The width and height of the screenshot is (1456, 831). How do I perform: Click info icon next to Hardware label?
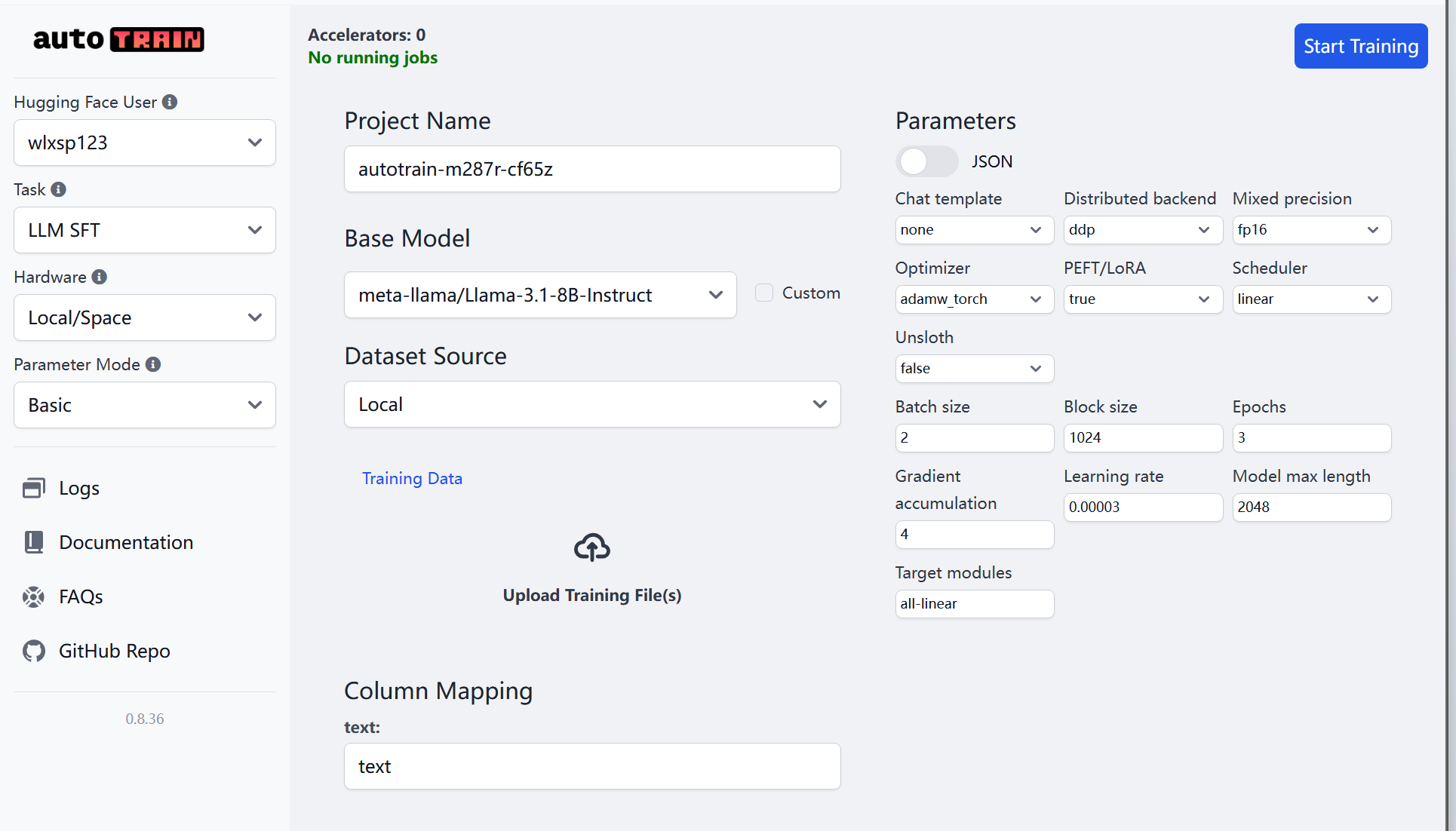(99, 277)
